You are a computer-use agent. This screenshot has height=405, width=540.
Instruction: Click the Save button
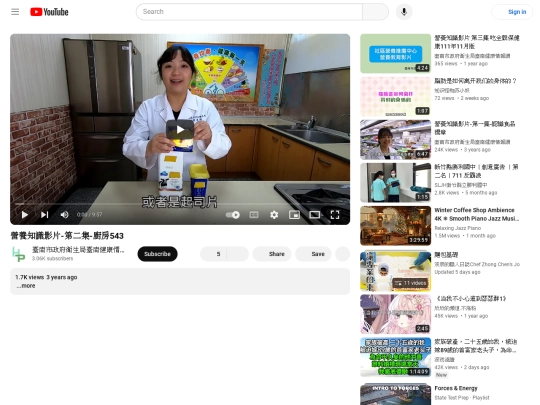pyautogui.click(x=313, y=254)
